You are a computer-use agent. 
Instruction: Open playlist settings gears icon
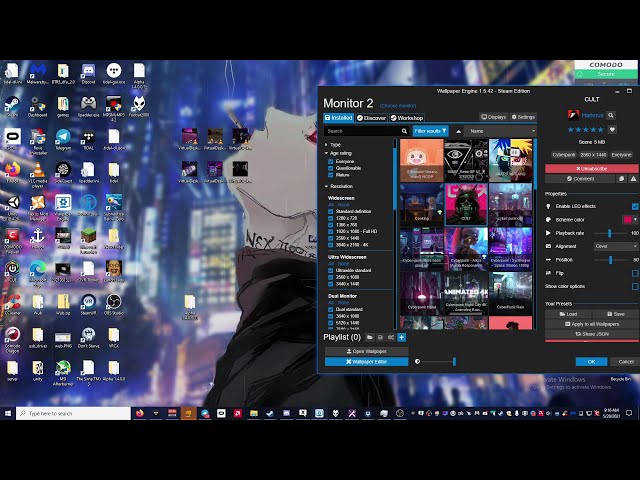pos(391,337)
